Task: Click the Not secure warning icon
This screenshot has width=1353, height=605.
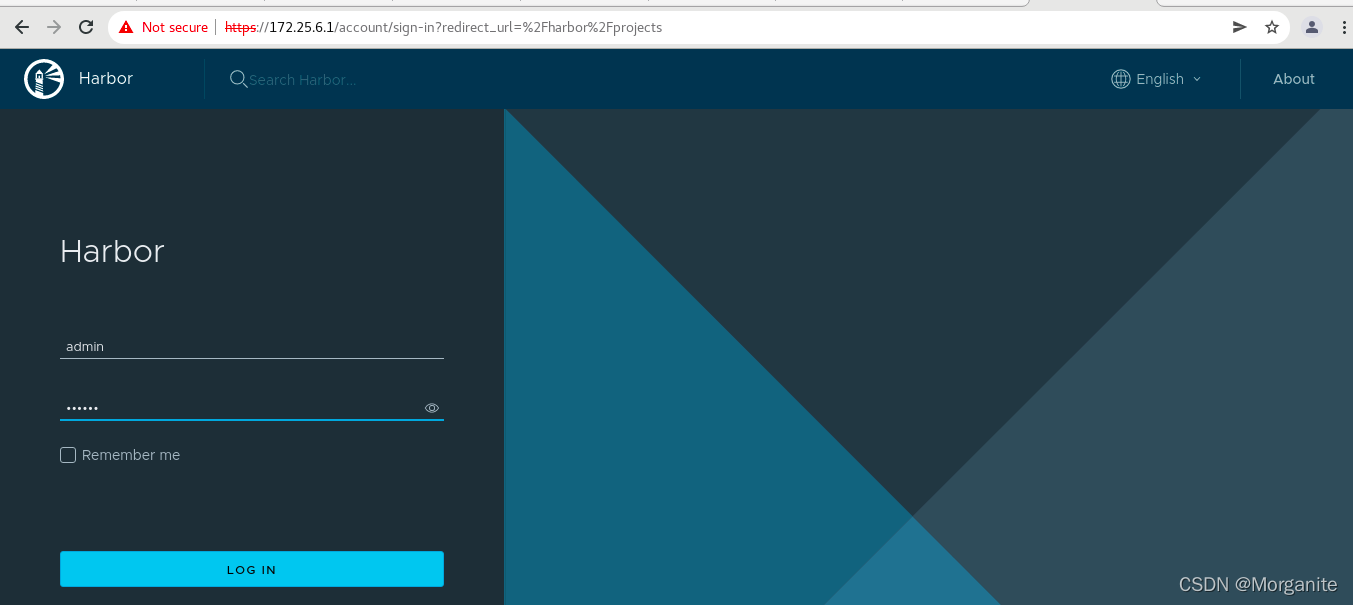Action: [126, 27]
